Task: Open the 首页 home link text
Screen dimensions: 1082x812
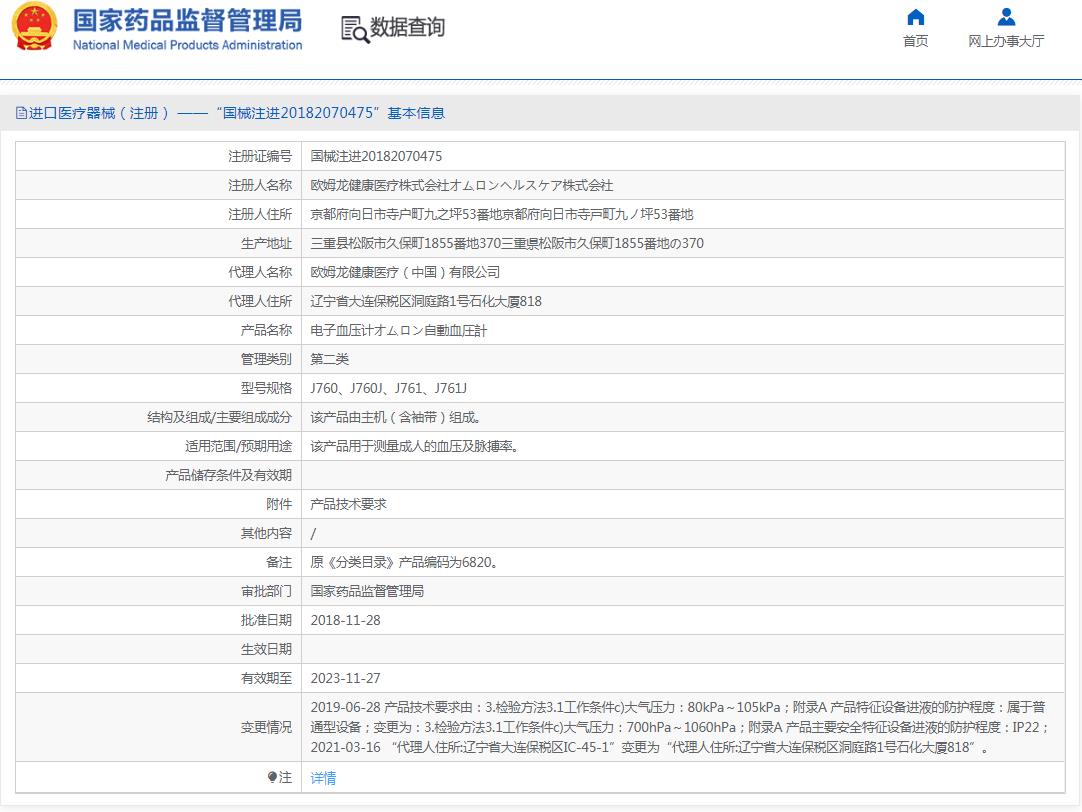Action: [x=916, y=41]
